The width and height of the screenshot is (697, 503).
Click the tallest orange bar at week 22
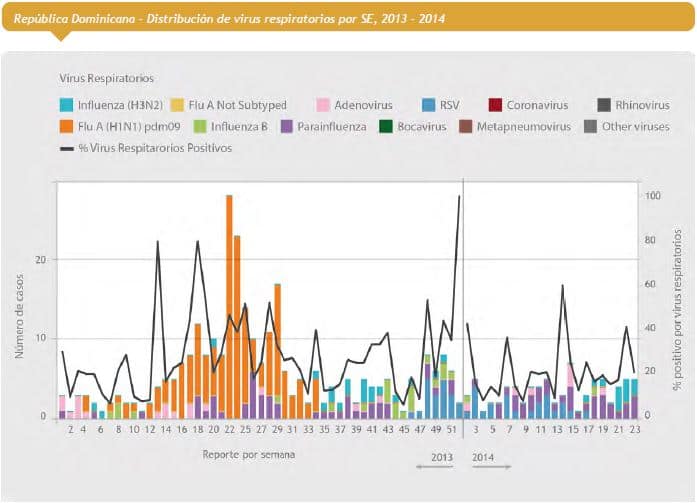(x=229, y=300)
